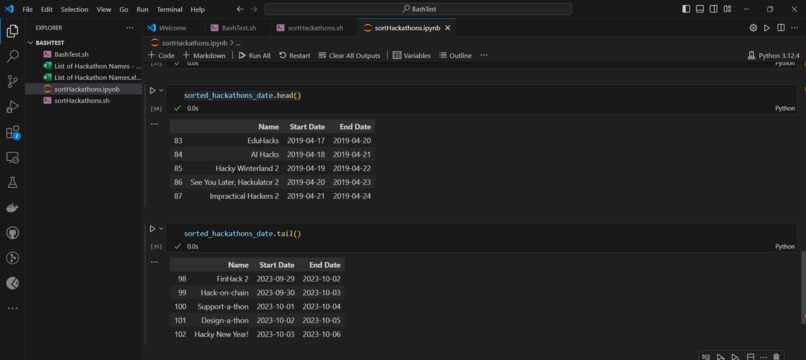Viewport: 806px width, 360px height.
Task: Open the Run and Debug view
Action: click(x=12, y=106)
